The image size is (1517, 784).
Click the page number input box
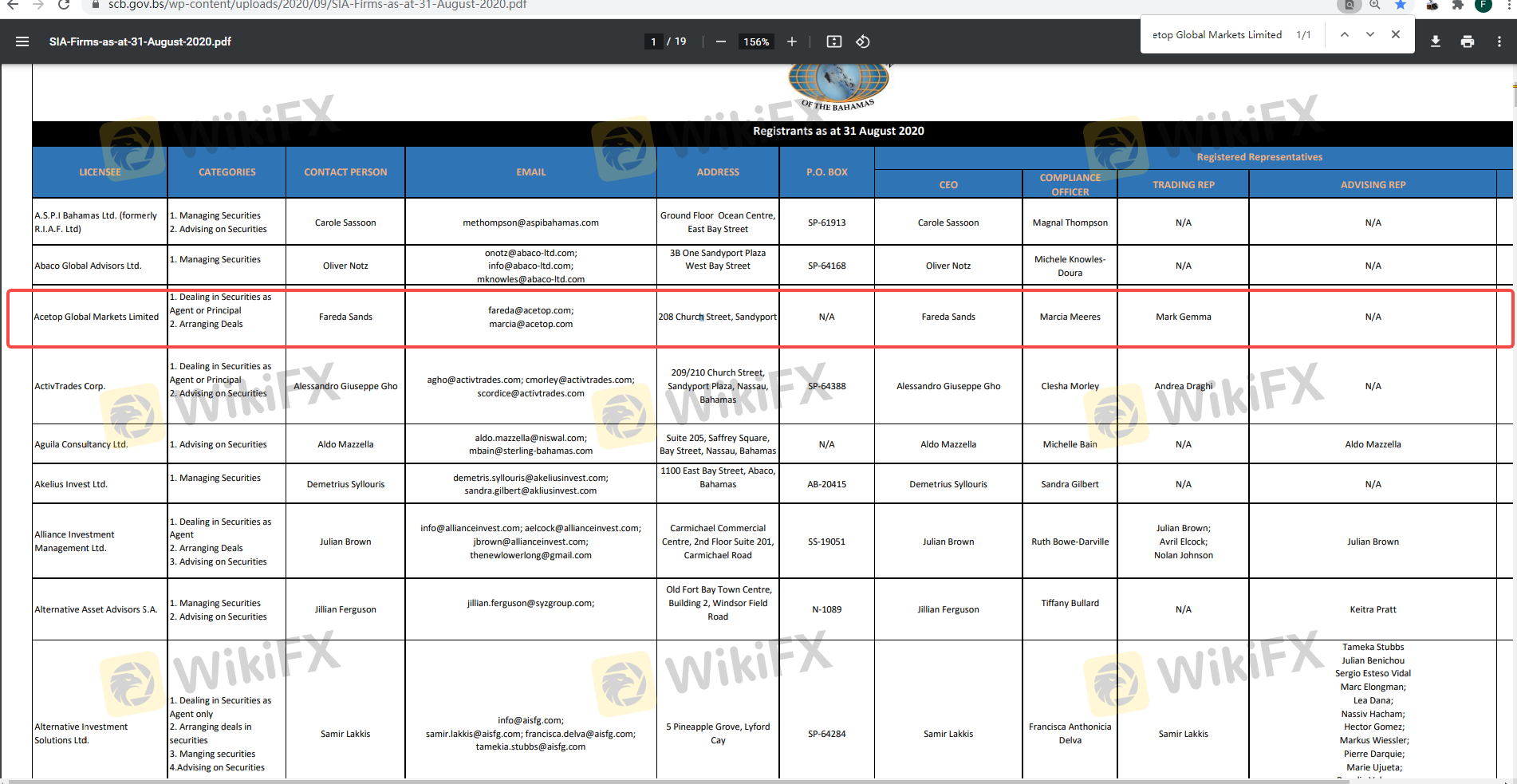[x=653, y=41]
